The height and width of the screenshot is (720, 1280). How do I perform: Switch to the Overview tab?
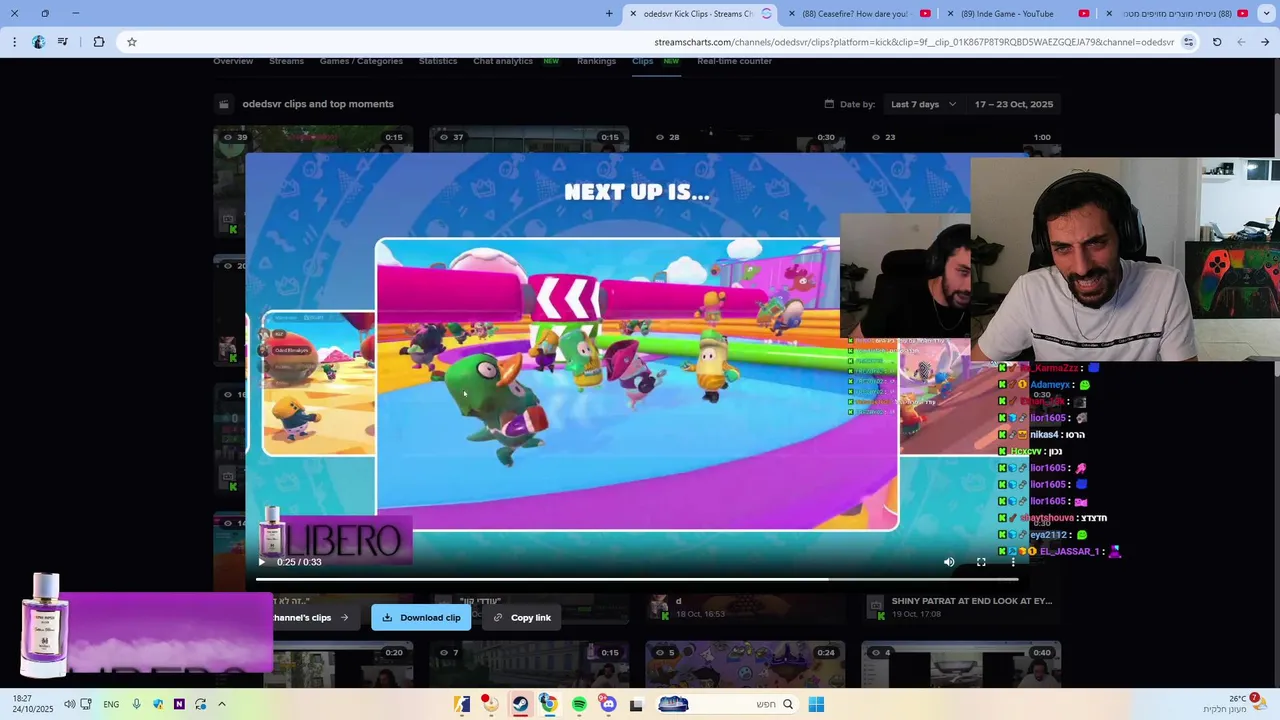click(233, 61)
